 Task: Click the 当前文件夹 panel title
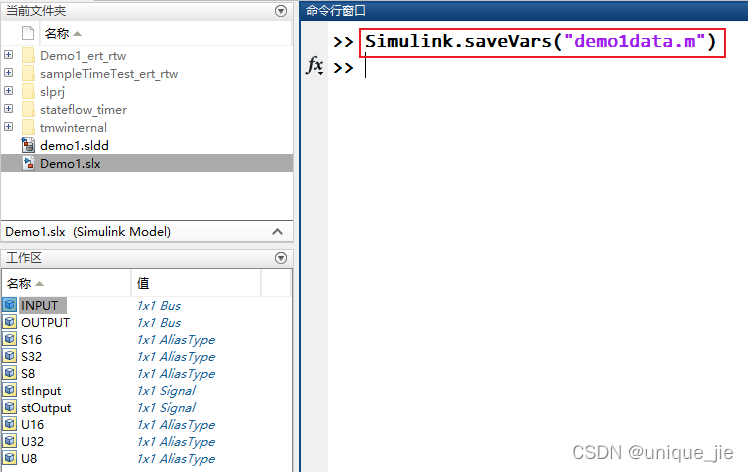click(x=36, y=11)
